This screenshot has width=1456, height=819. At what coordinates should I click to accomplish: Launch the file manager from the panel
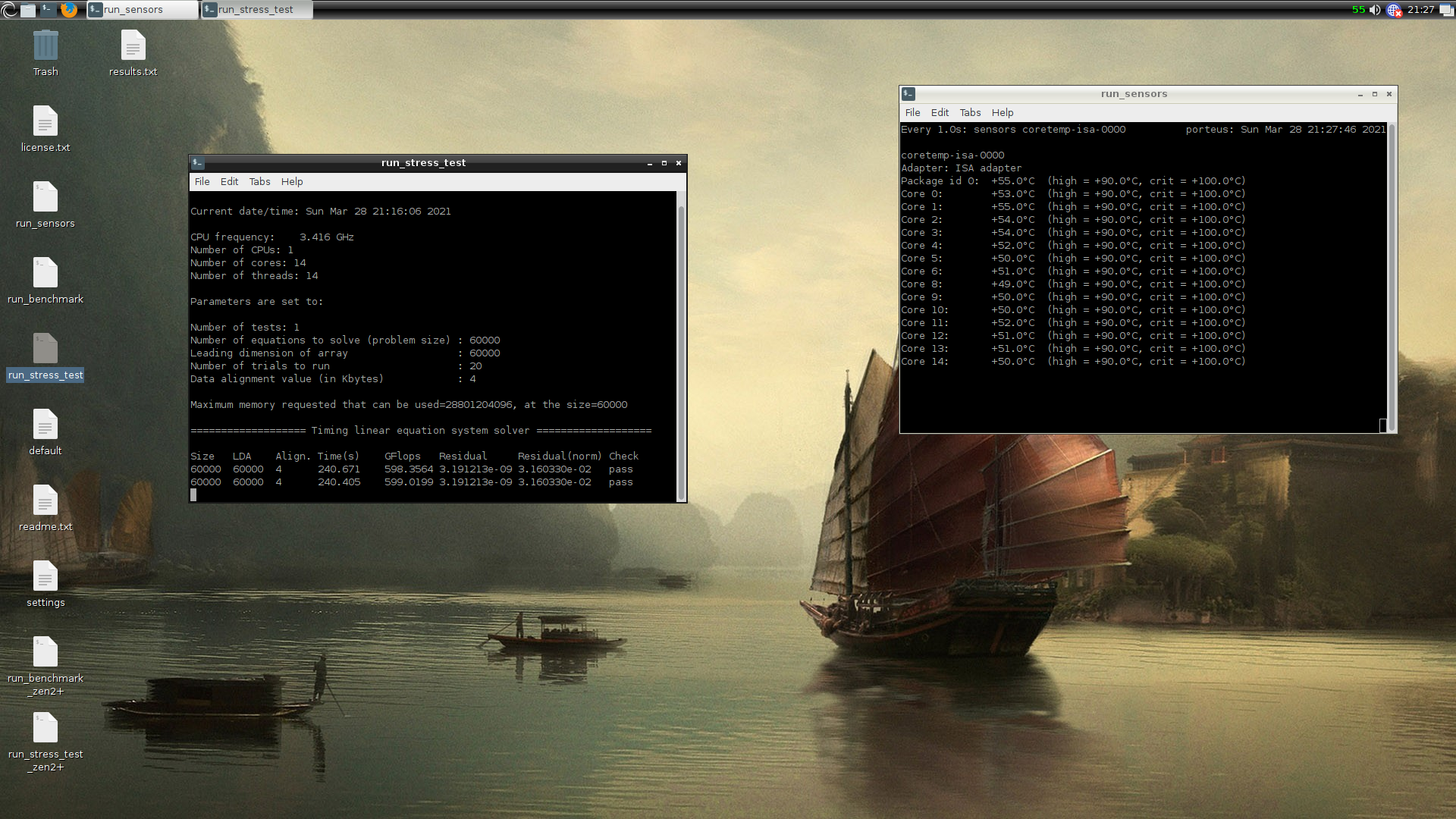tap(28, 10)
